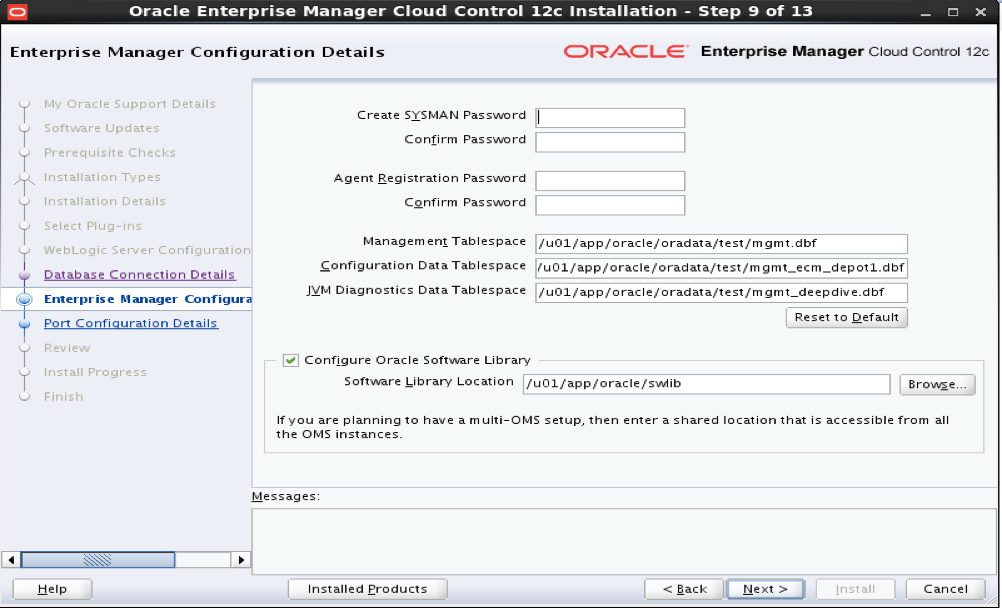This screenshot has width=1002, height=610.
Task: Maximize the installer window
Action: (953, 12)
